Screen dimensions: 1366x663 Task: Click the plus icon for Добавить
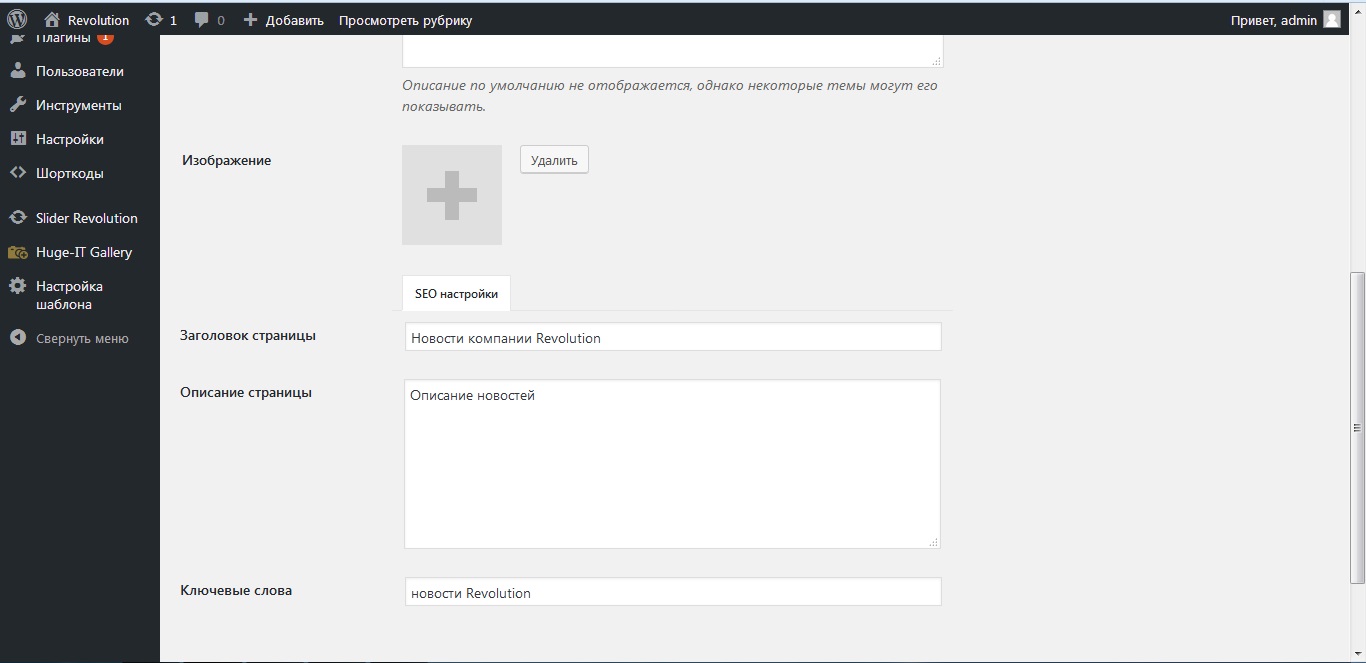pyautogui.click(x=251, y=20)
